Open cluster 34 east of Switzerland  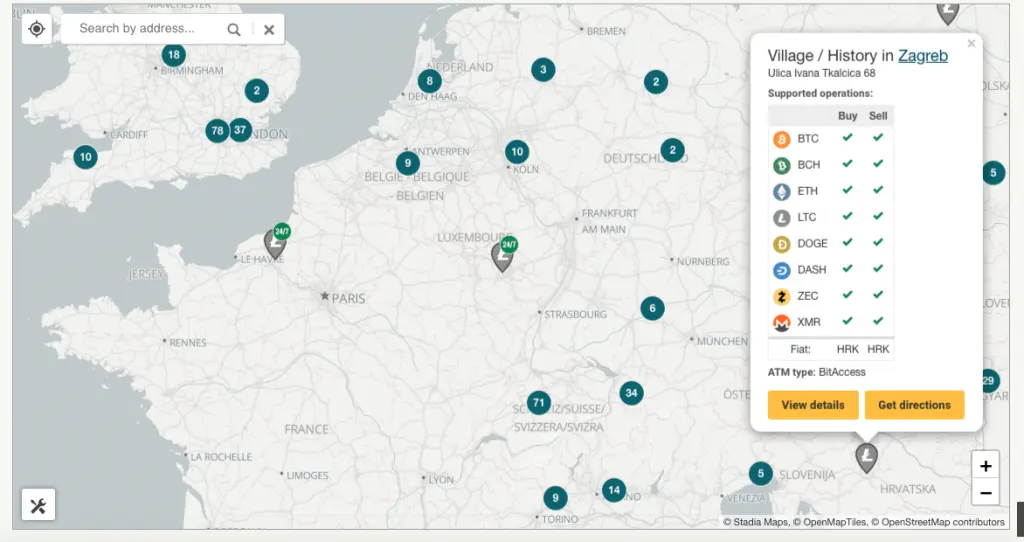pos(632,392)
